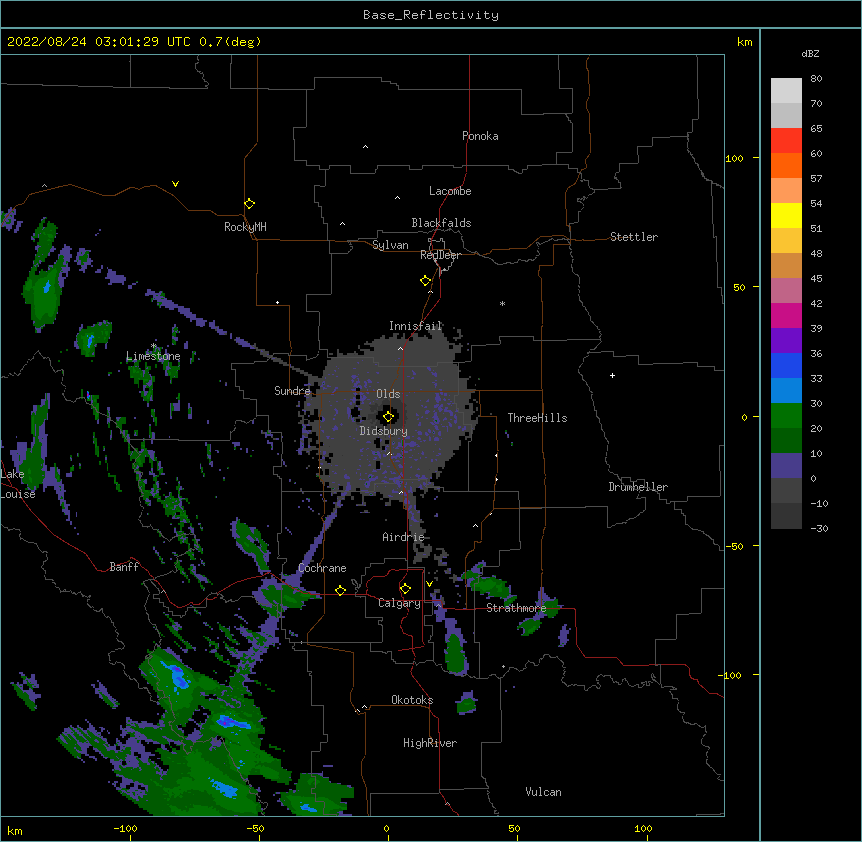Pick the magenta swatch in the dBZ legend

[x=786, y=315]
